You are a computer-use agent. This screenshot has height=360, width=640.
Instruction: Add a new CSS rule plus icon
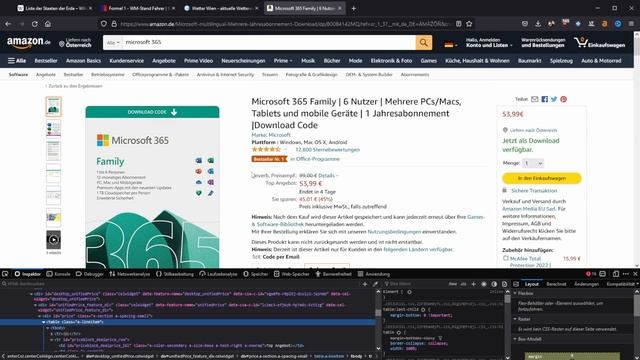pyautogui.click(x=473, y=284)
